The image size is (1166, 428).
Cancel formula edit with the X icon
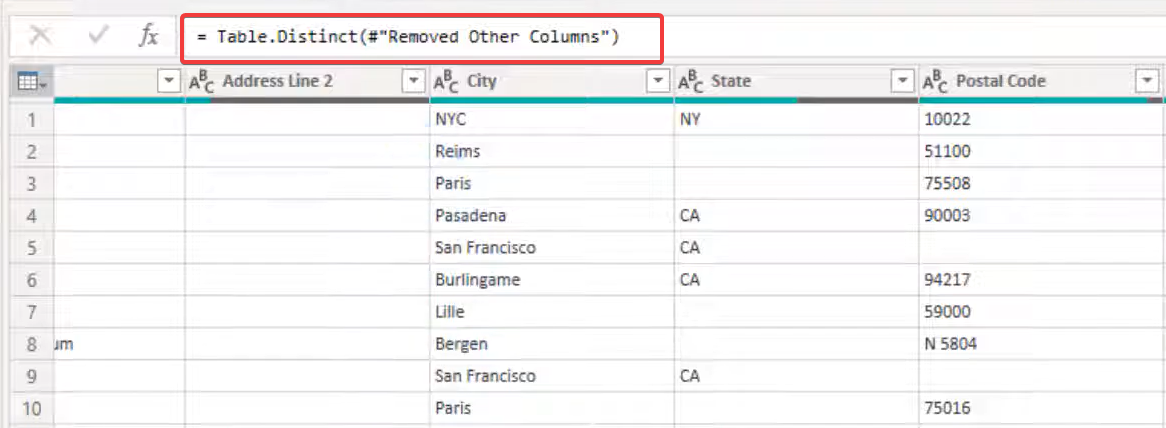[x=39, y=36]
